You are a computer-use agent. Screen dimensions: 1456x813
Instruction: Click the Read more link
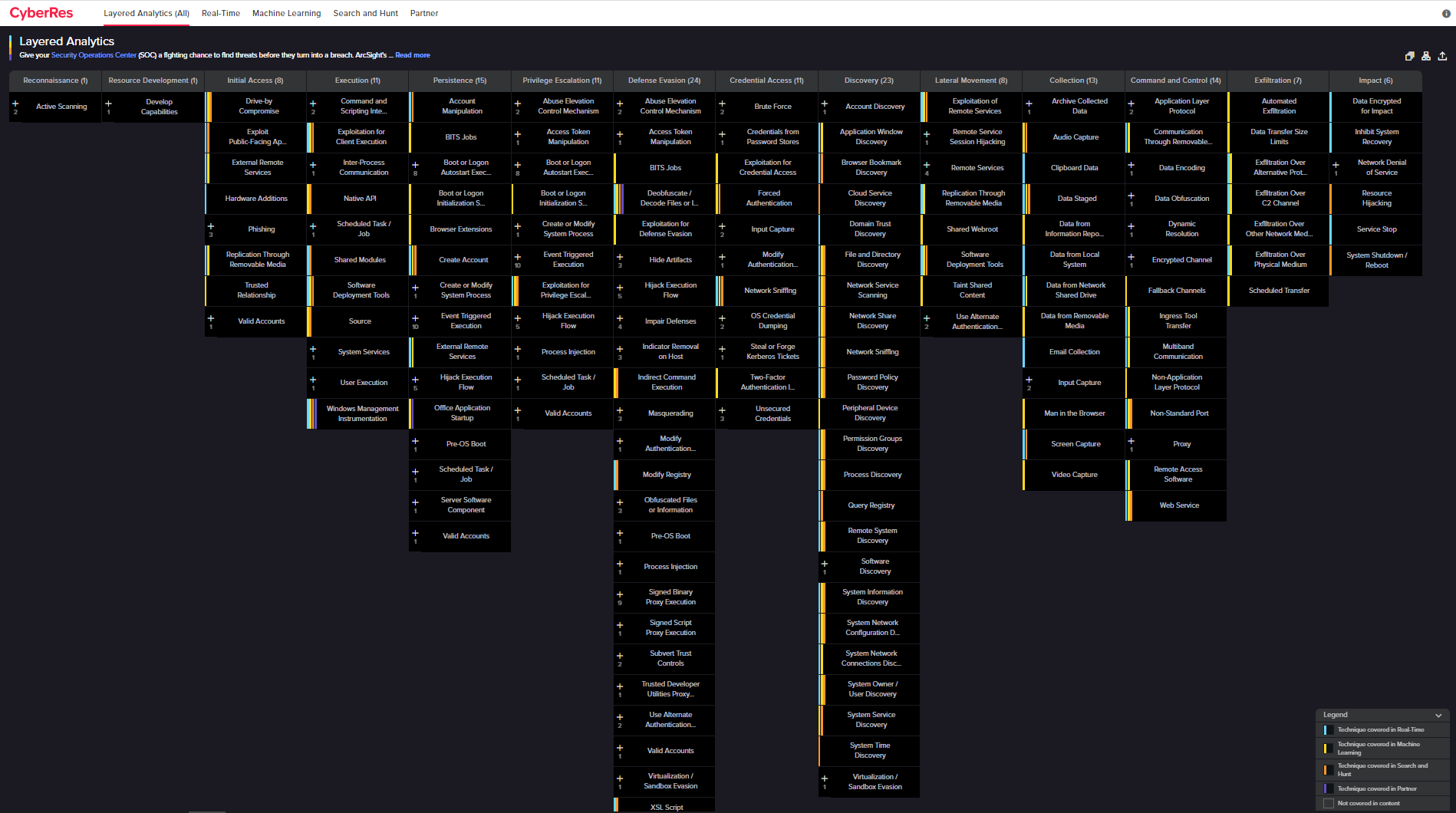coord(413,55)
